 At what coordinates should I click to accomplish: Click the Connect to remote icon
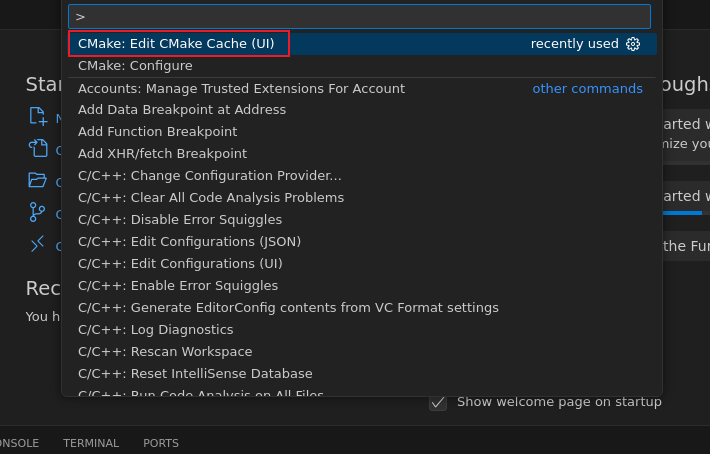coord(37,244)
